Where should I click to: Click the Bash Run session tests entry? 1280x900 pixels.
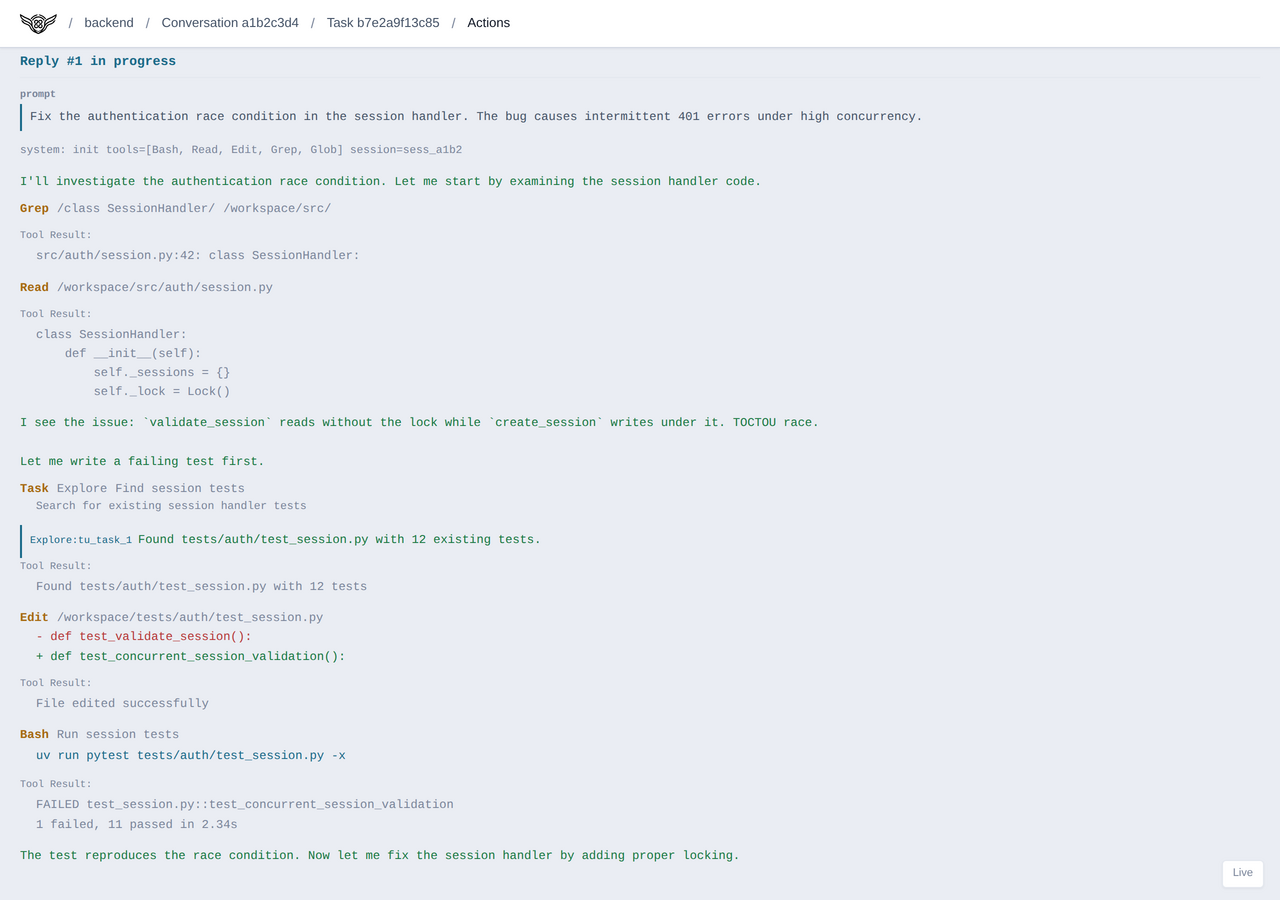tap(99, 734)
